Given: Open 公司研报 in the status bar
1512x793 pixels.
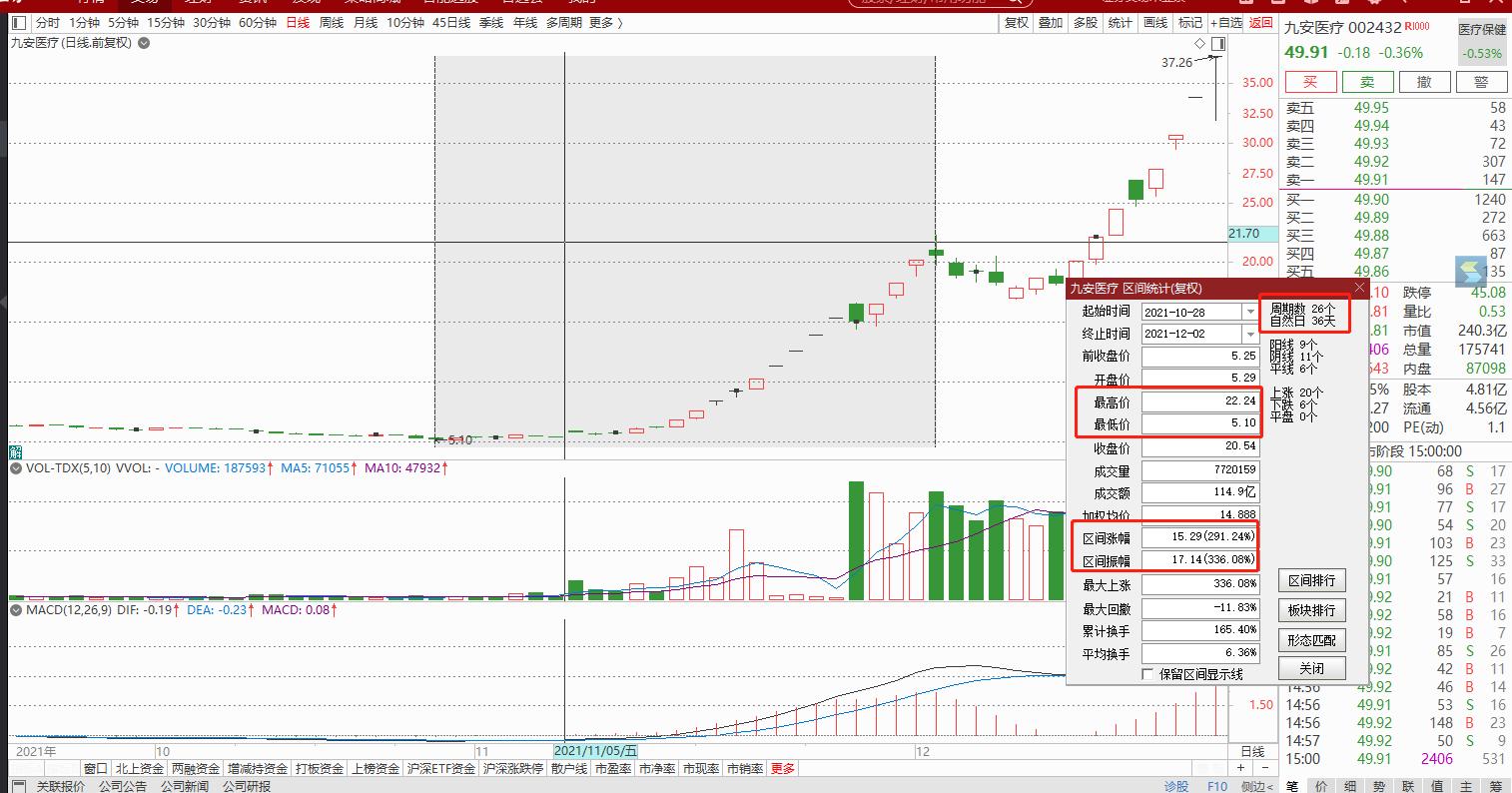Looking at the screenshot, I should point(247,786).
